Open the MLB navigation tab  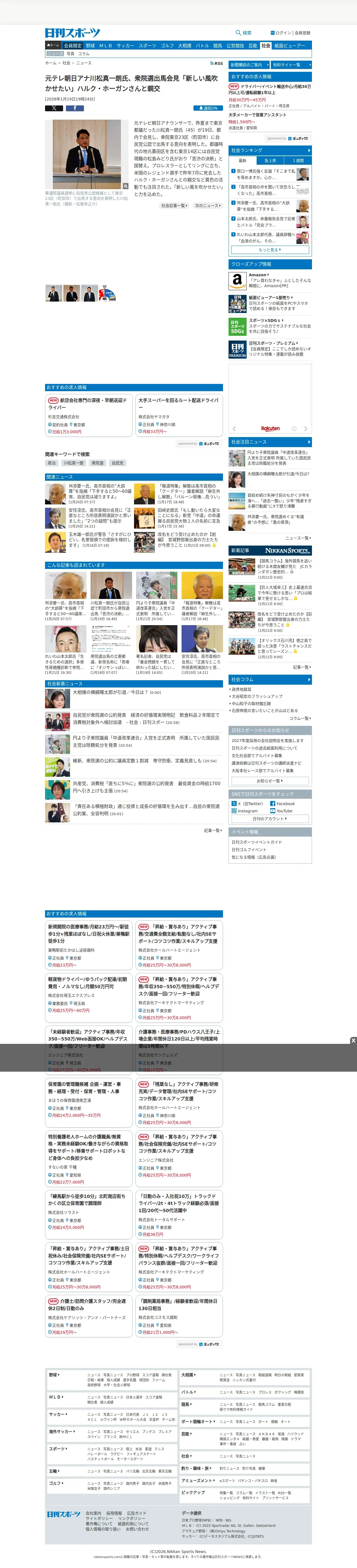coord(106,46)
